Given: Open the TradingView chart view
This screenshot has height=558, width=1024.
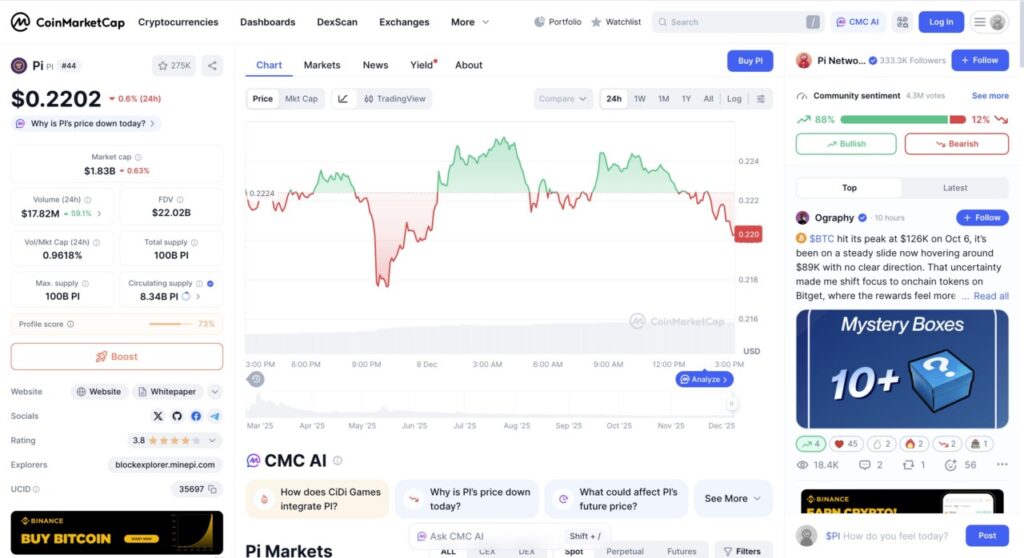Looking at the screenshot, I should 395,99.
